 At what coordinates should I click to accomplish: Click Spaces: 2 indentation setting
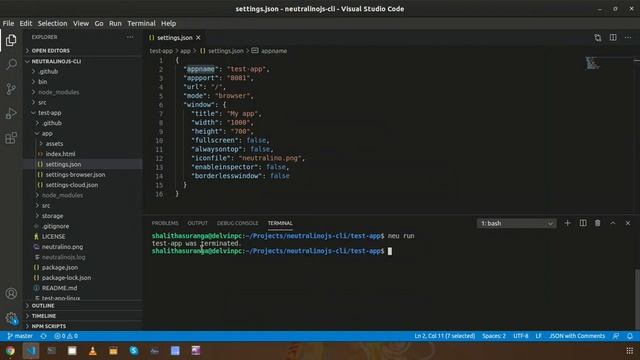pyautogui.click(x=494, y=336)
